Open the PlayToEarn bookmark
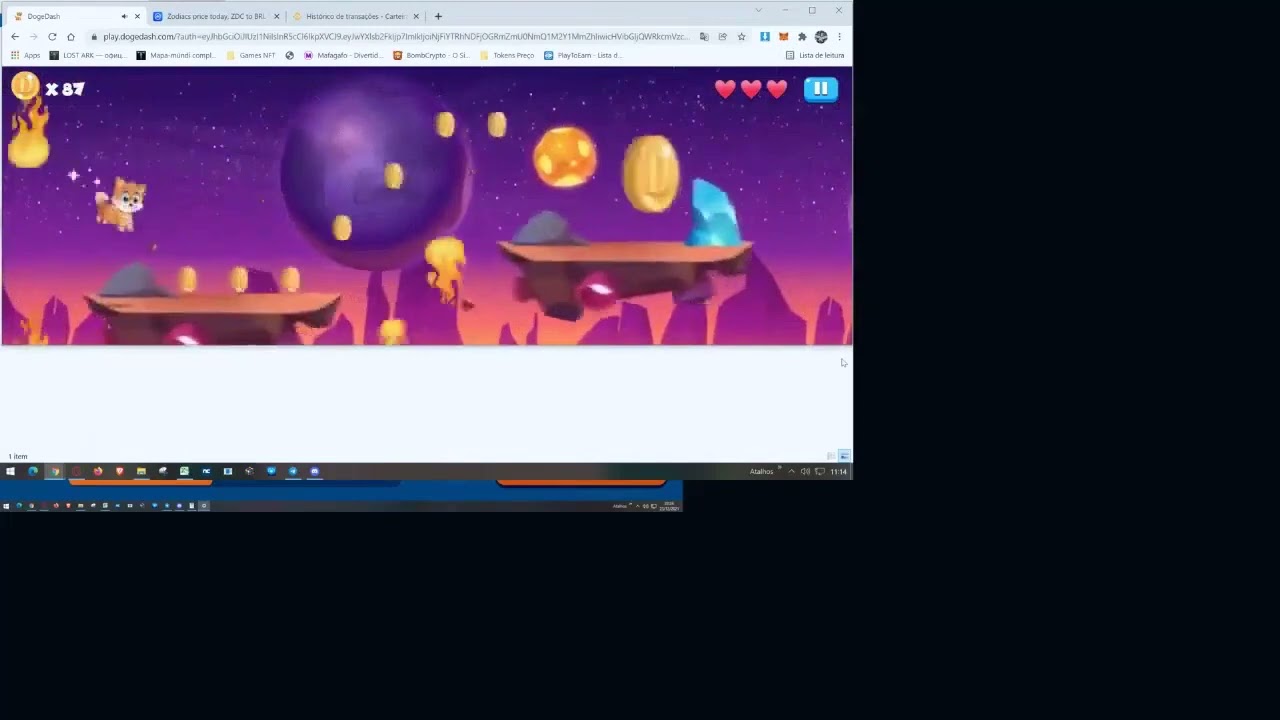The width and height of the screenshot is (1280, 720). (583, 55)
